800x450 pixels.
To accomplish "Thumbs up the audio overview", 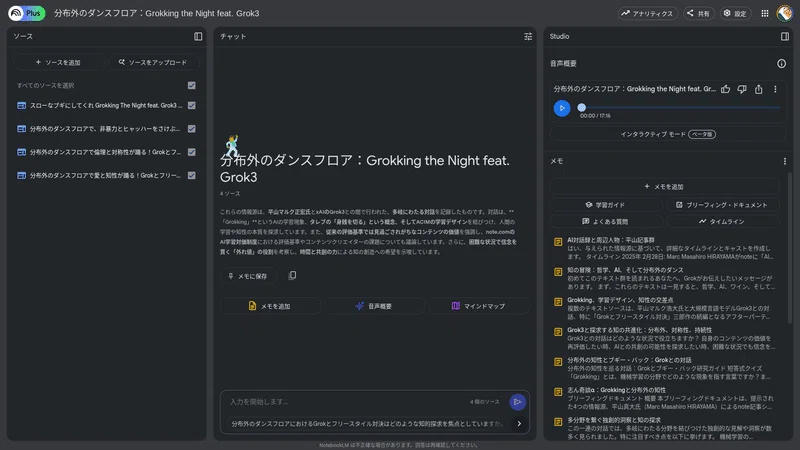I will click(726, 89).
